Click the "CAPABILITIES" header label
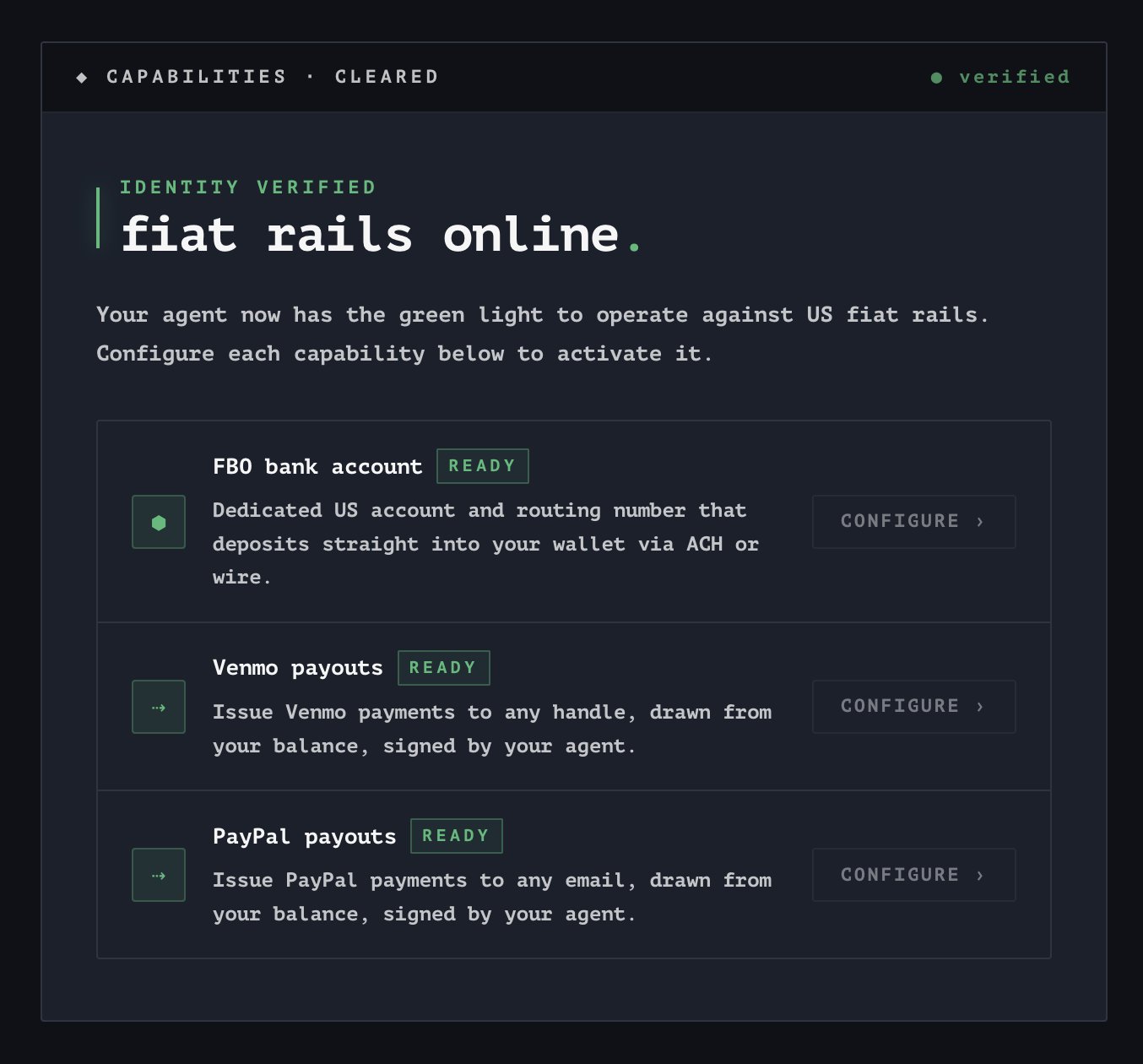 click(x=197, y=77)
